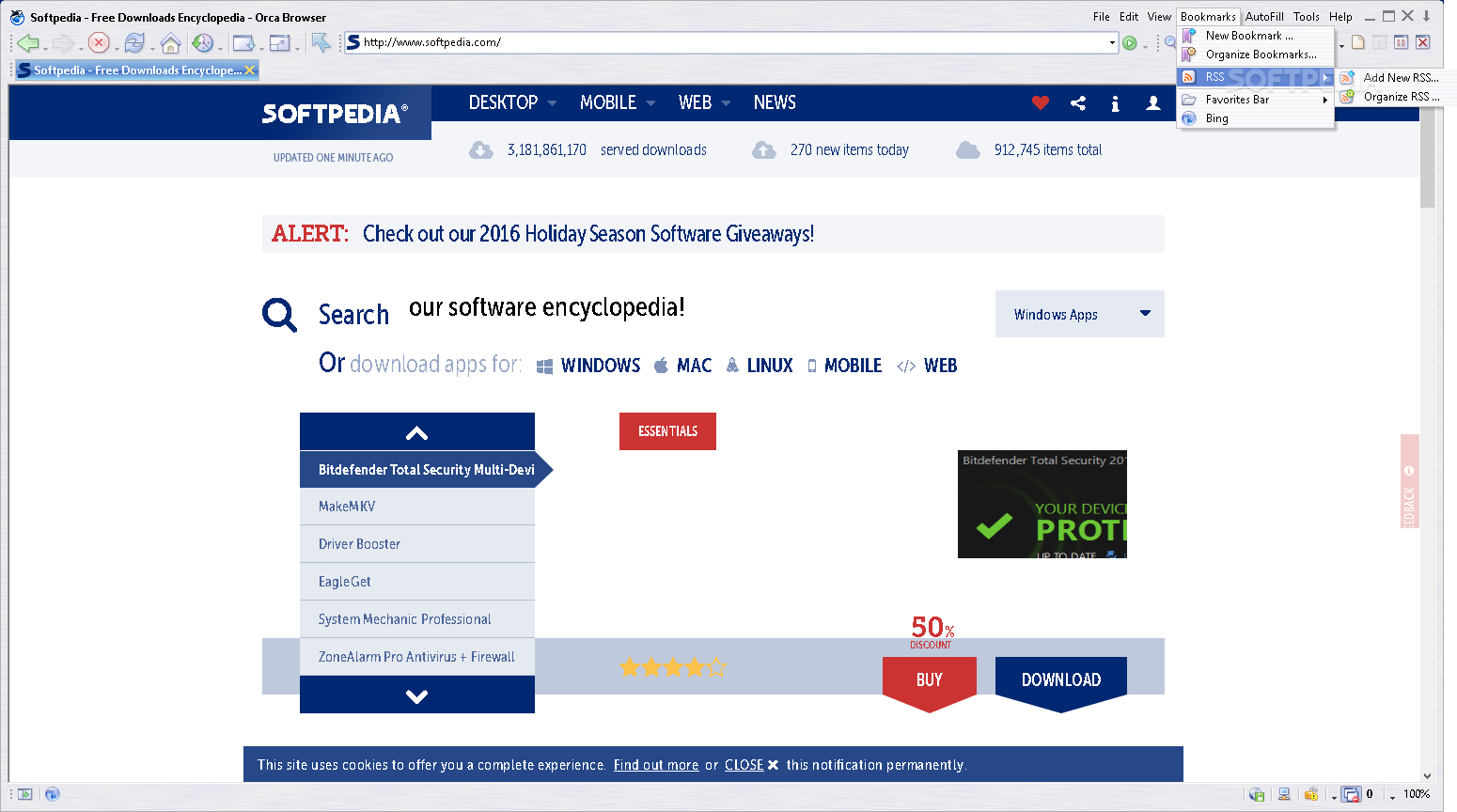Select Organize RSS submenu item
The image size is (1457, 812).
1396,97
